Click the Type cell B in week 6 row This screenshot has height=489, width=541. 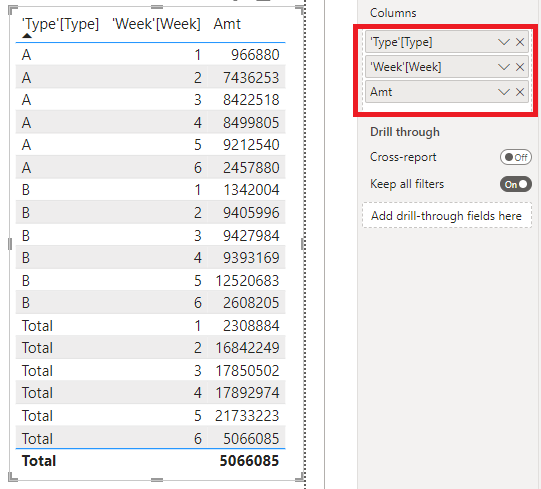point(26,303)
